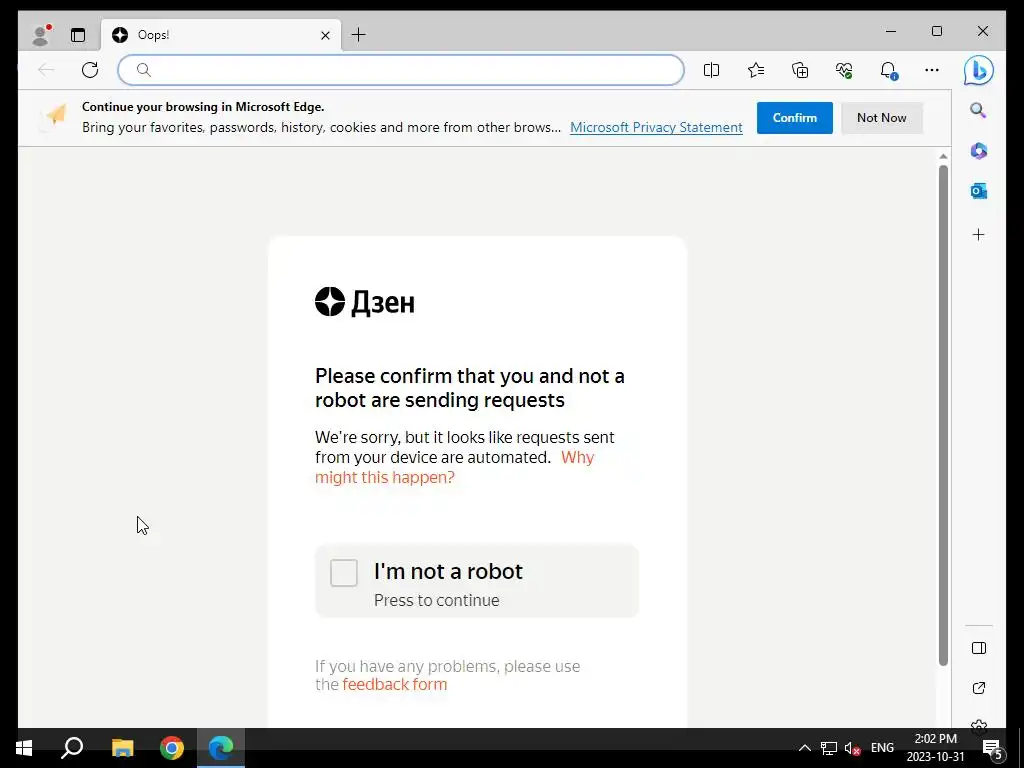
Task: Open the network status tray icon
Action: point(829,748)
